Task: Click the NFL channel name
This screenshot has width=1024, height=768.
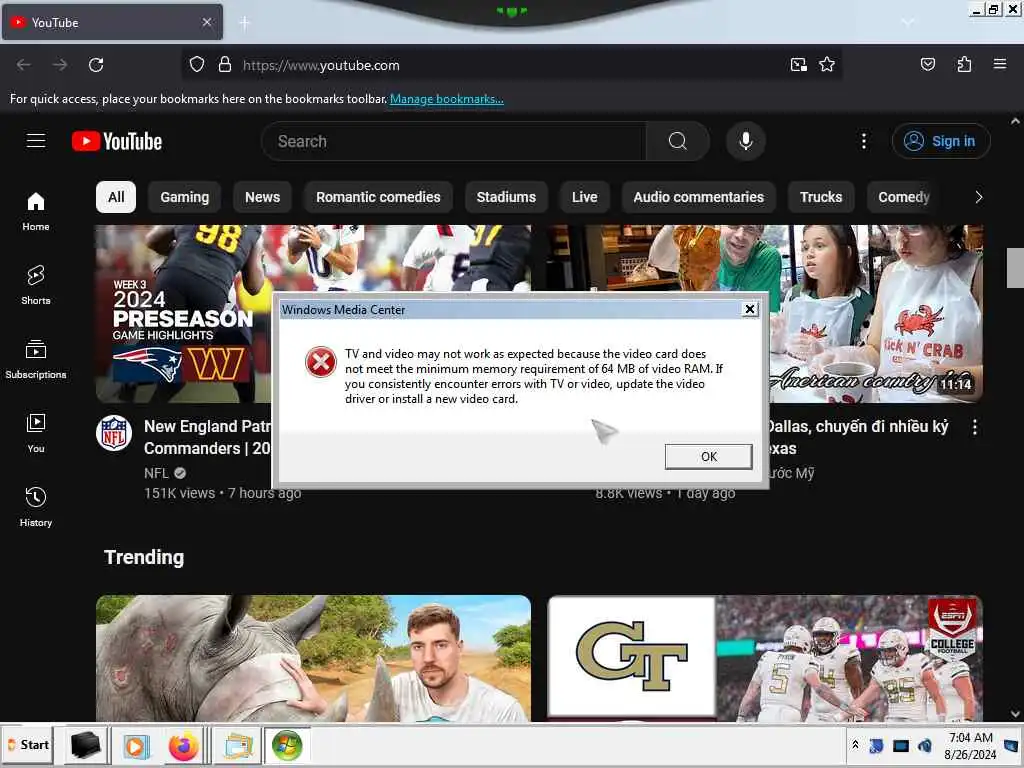Action: click(156, 473)
